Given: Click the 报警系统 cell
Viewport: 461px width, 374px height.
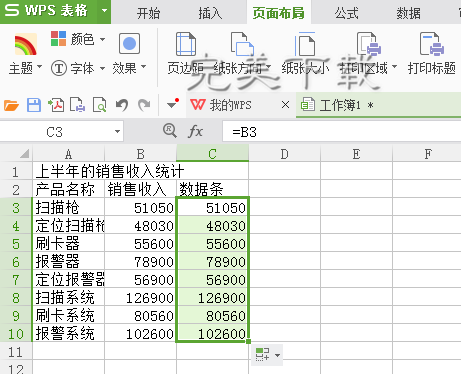Looking at the screenshot, I should (68, 334).
